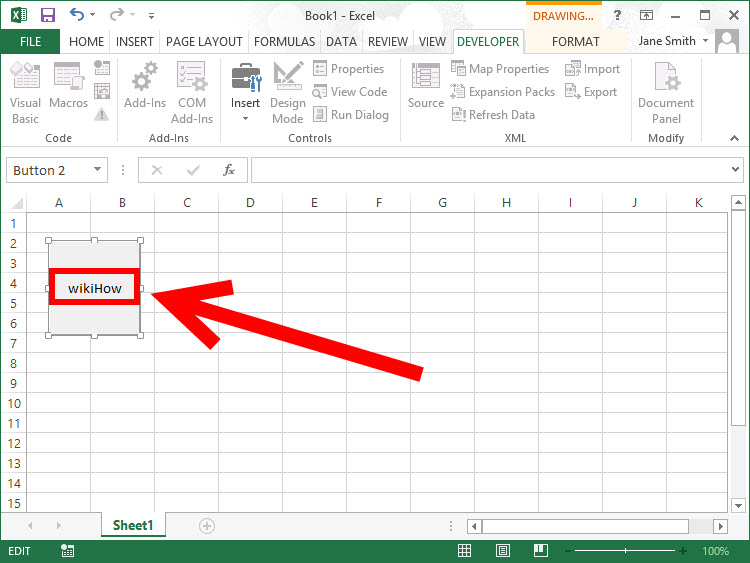Open Insert Function fx

[229, 170]
